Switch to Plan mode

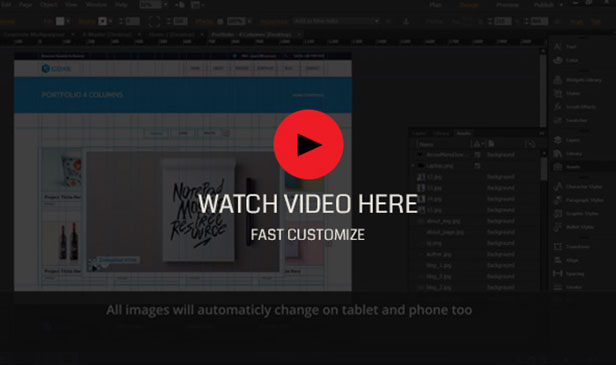[435, 5]
